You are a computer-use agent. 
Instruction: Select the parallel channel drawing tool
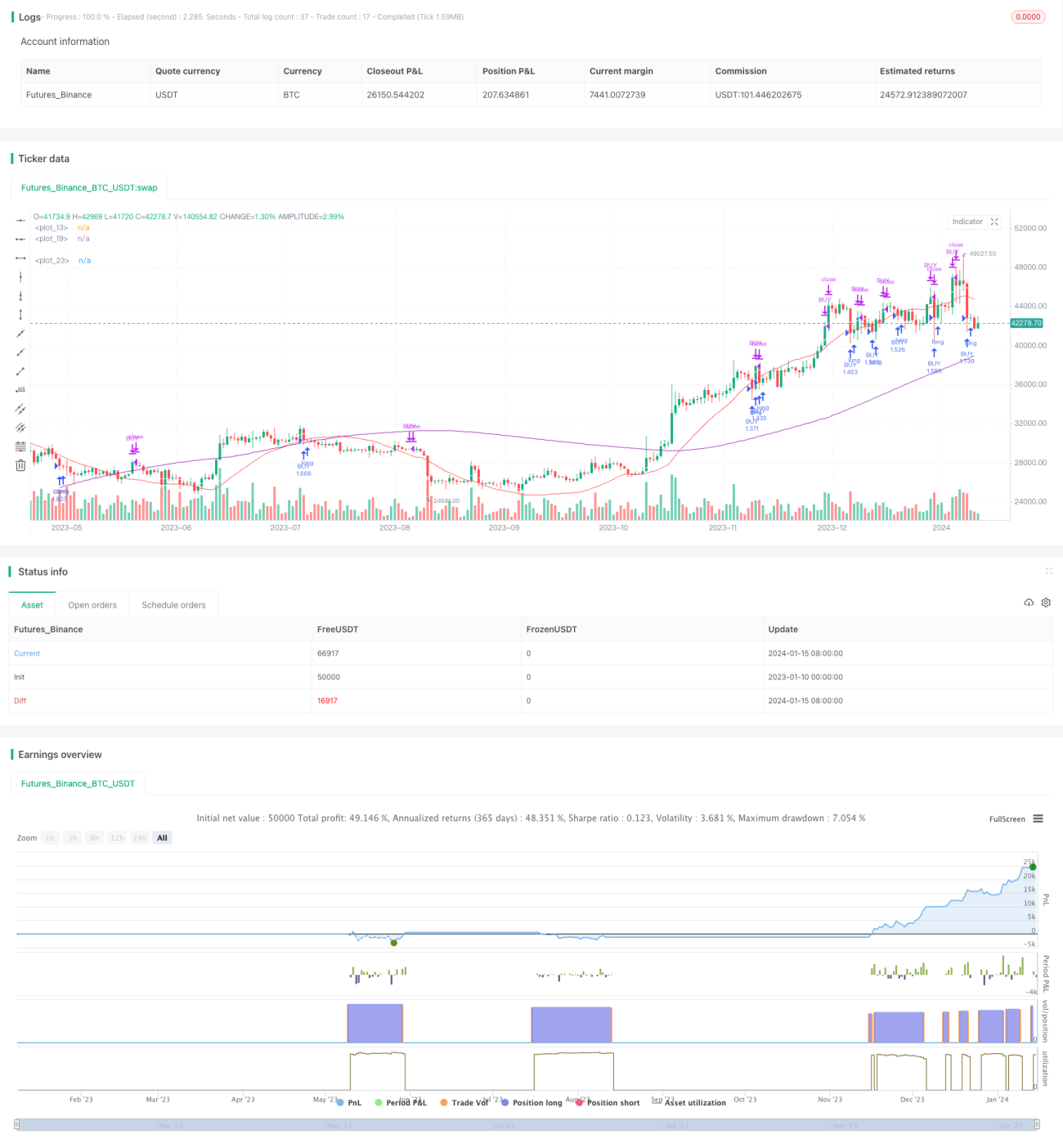pos(20,409)
